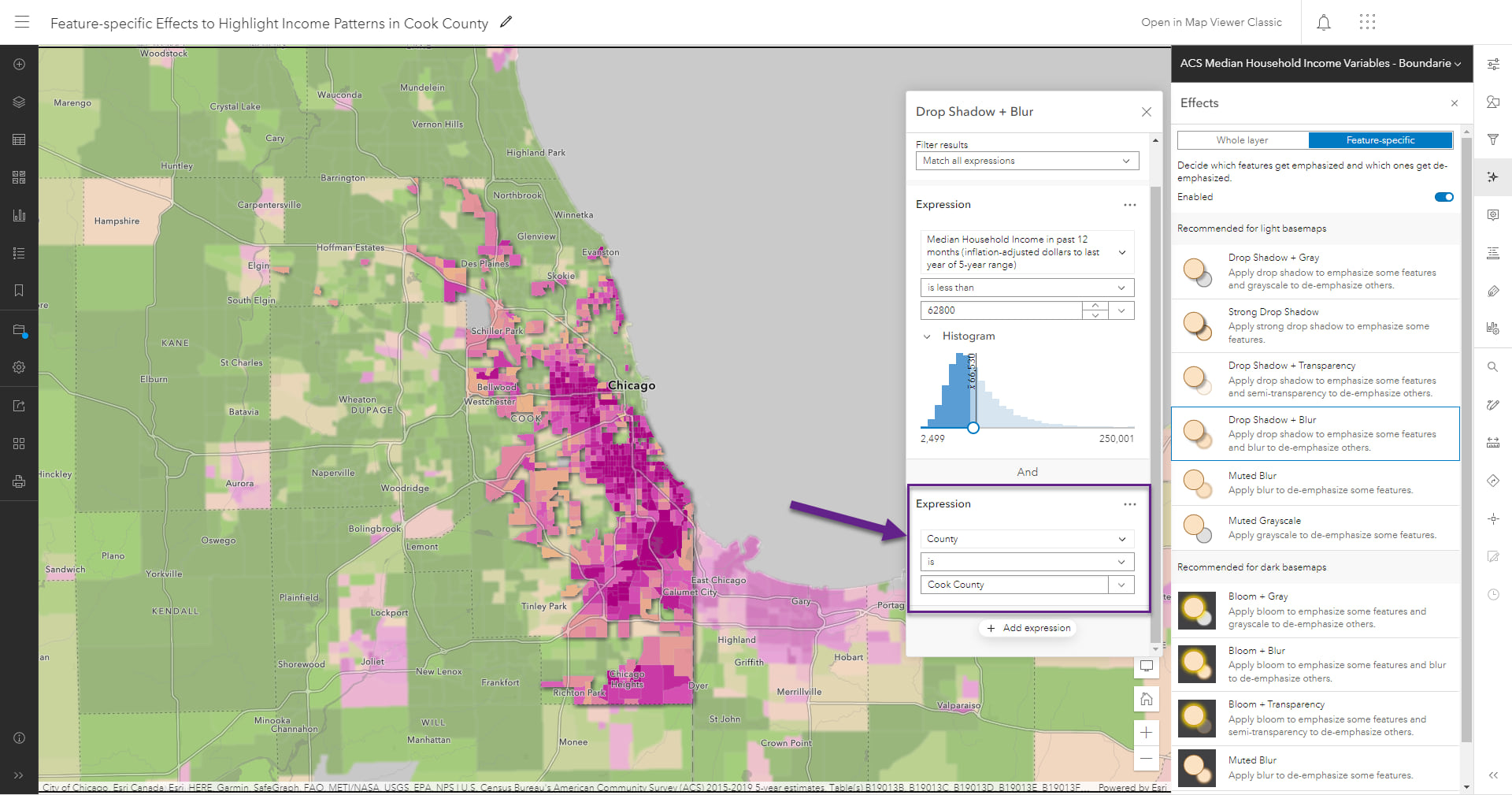Click the Print icon in the dark sidebar

19,481
